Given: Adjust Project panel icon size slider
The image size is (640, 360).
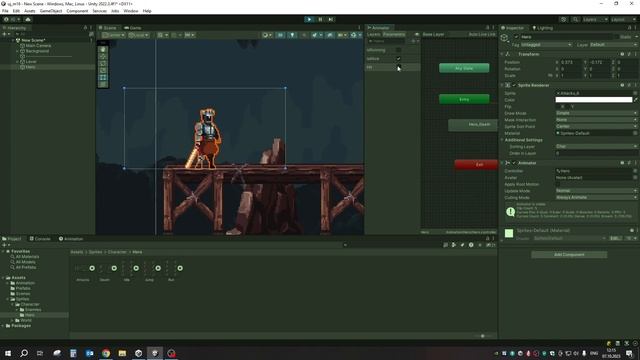Looking at the screenshot, I should tap(483, 336).
